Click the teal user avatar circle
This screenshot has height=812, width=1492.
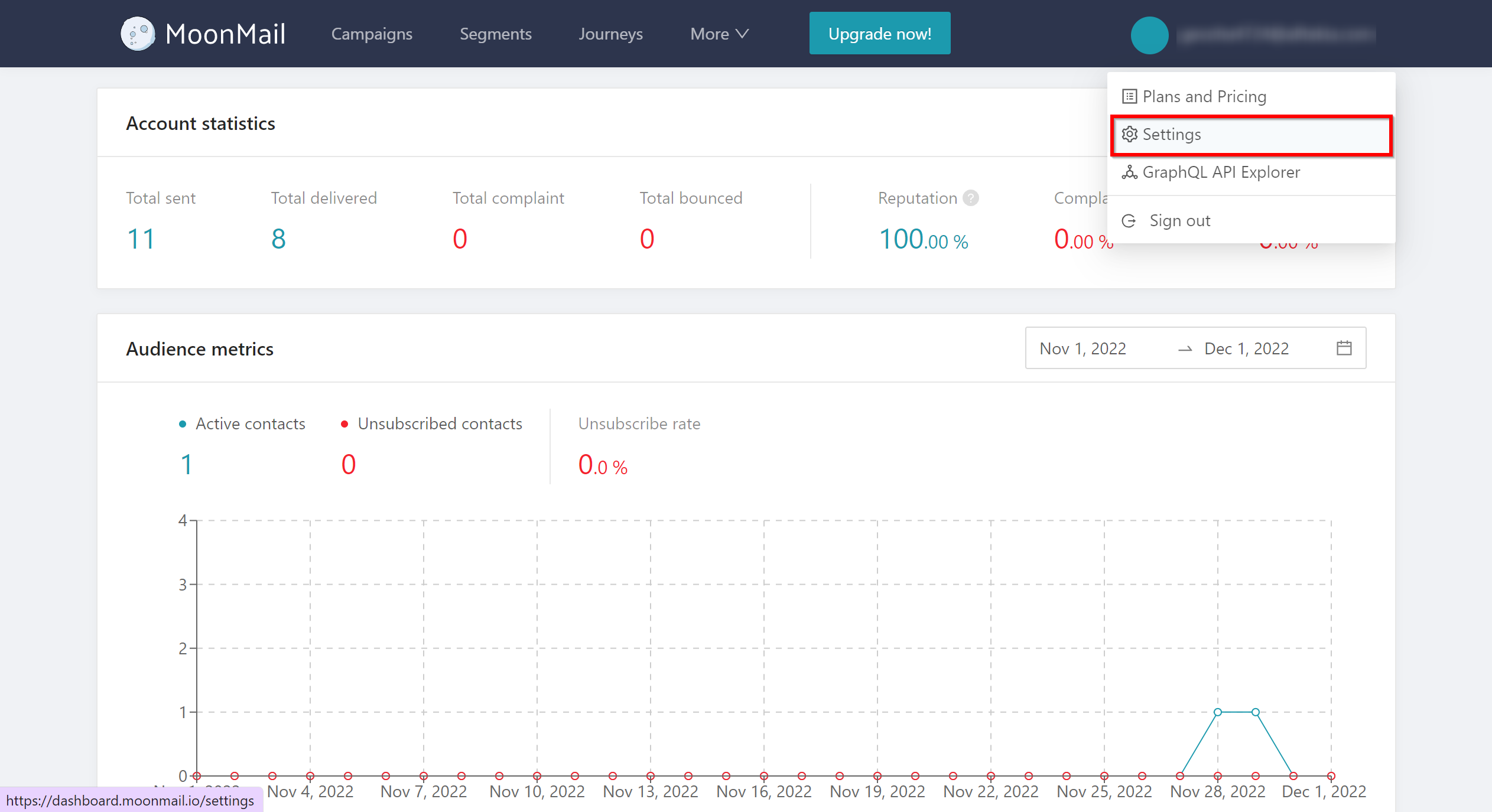tap(1149, 35)
